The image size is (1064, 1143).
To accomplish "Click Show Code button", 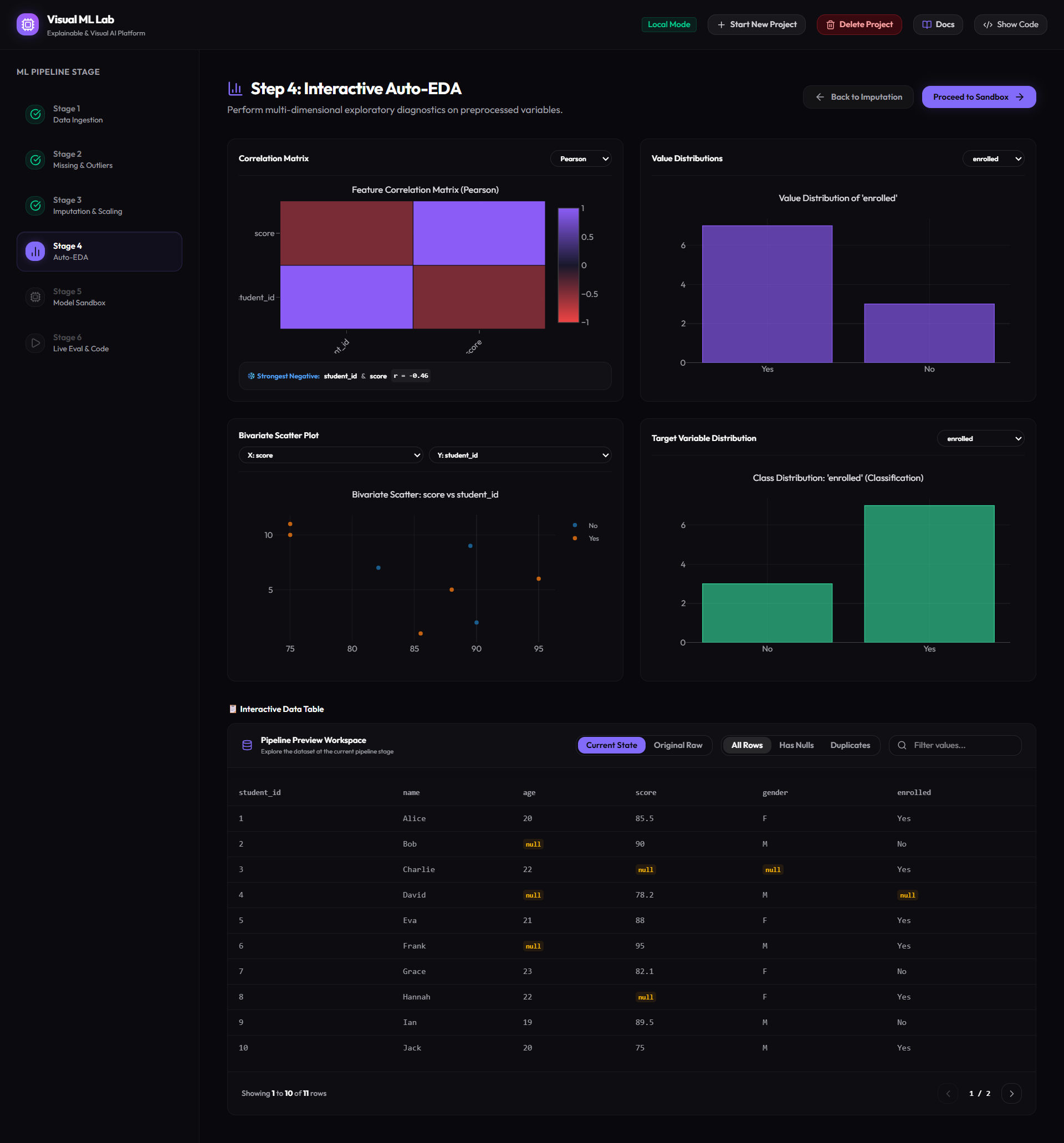I will (x=1010, y=25).
